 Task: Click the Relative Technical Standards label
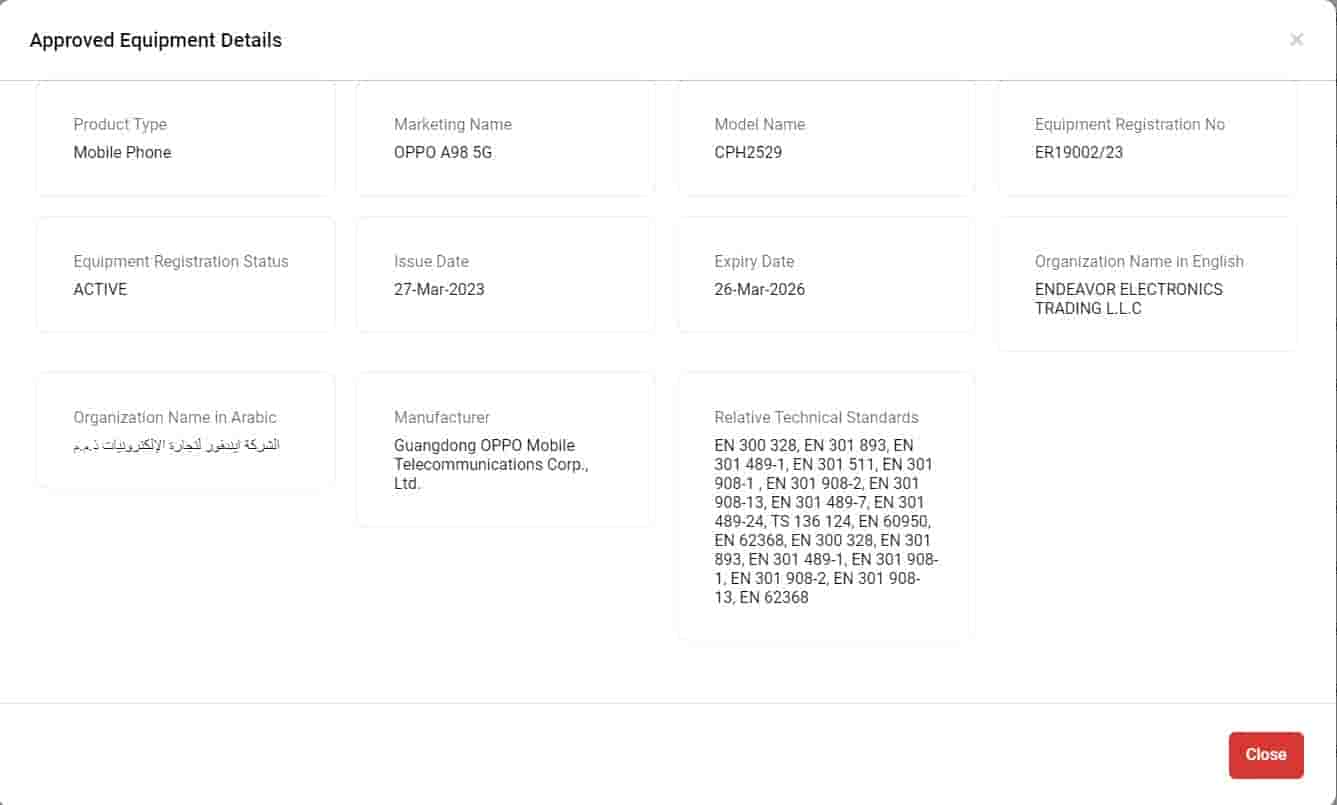(816, 417)
